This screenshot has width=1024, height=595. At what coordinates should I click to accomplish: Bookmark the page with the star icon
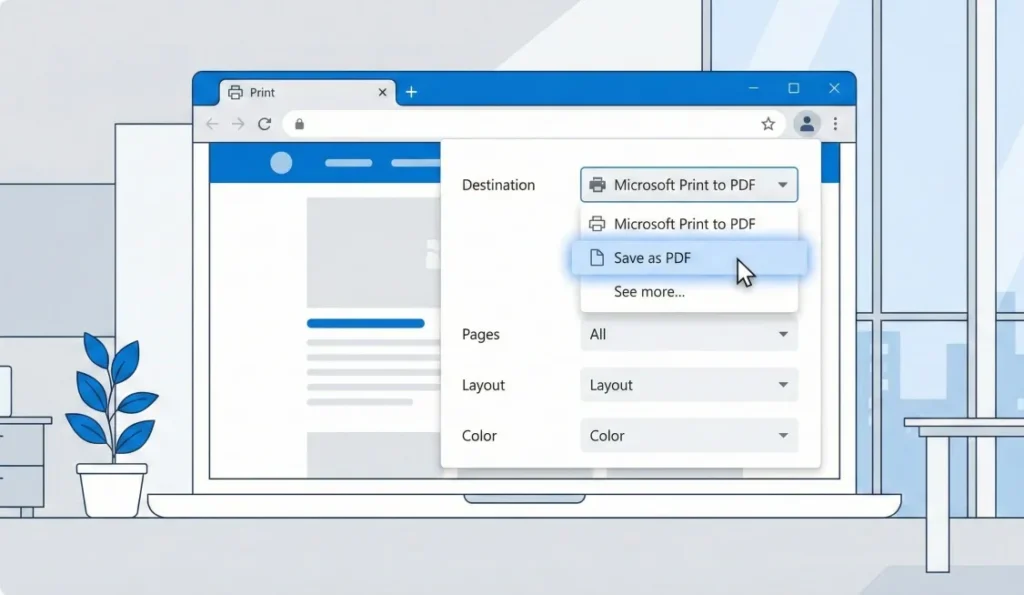pyautogui.click(x=768, y=123)
